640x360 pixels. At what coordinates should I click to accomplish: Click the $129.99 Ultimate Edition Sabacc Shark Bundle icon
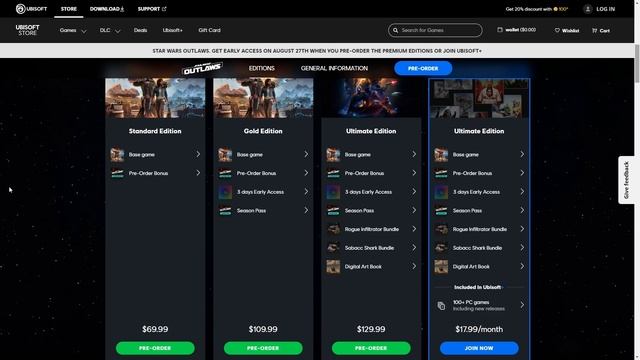click(x=333, y=248)
